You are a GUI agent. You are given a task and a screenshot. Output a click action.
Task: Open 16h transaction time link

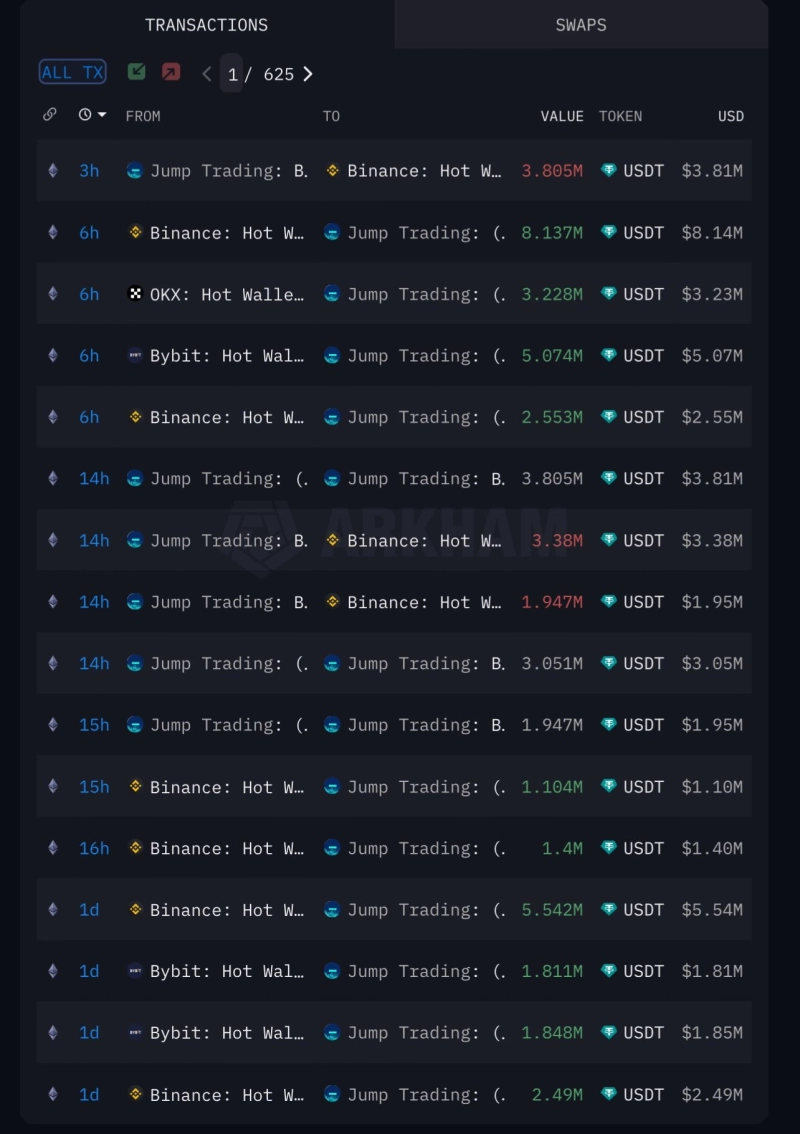point(94,848)
